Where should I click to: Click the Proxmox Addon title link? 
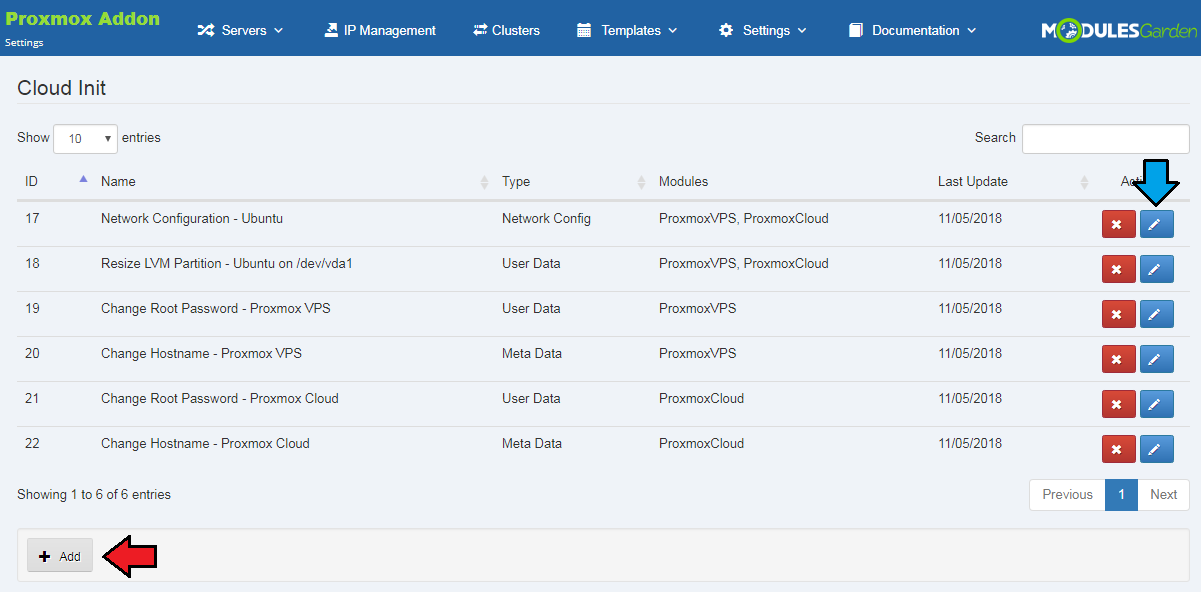coord(82,19)
